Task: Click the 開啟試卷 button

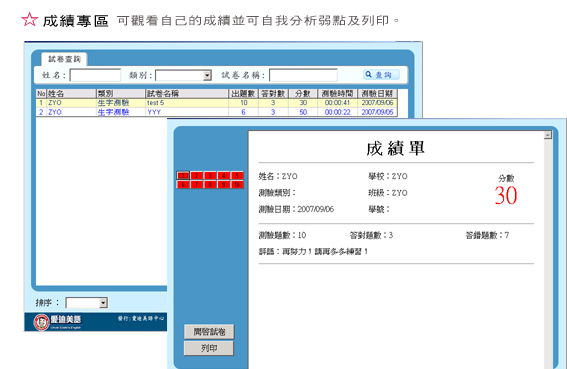Action: (x=209, y=331)
